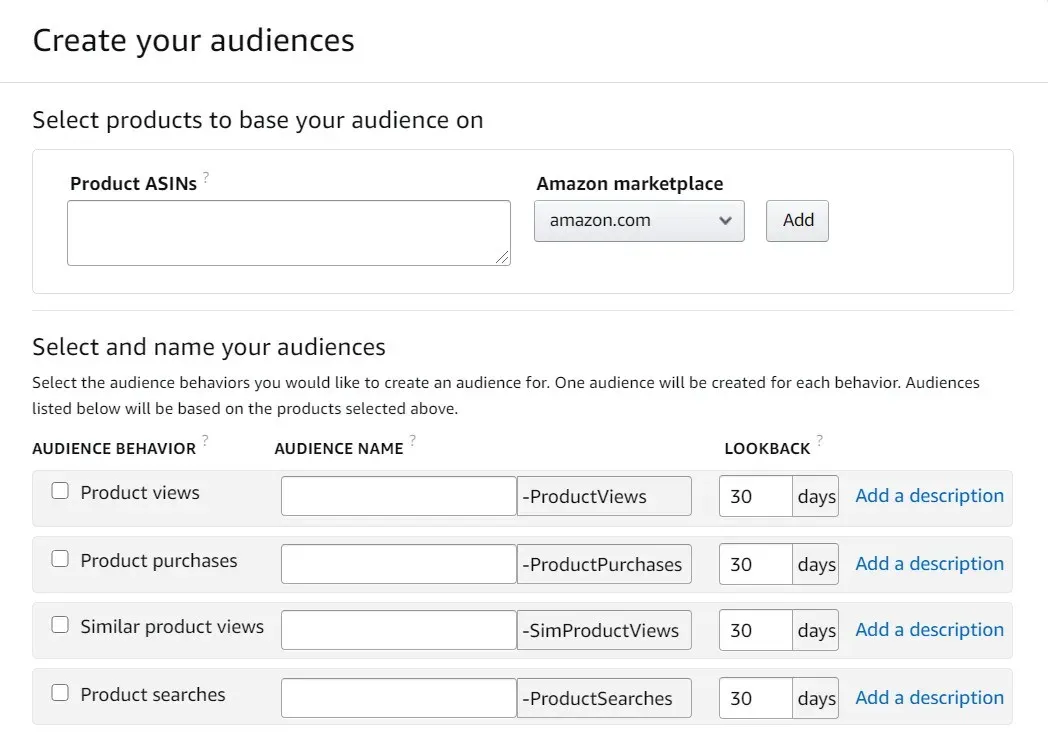Click Add a description for Similar product views
Image resolution: width=1048 pixels, height=737 pixels.
click(929, 630)
